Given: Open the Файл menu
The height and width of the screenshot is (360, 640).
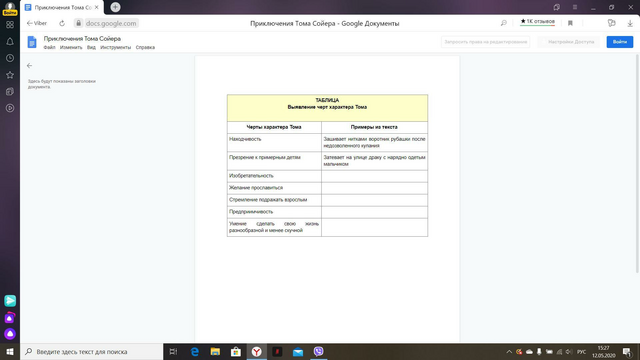Looking at the screenshot, I should (49, 47).
